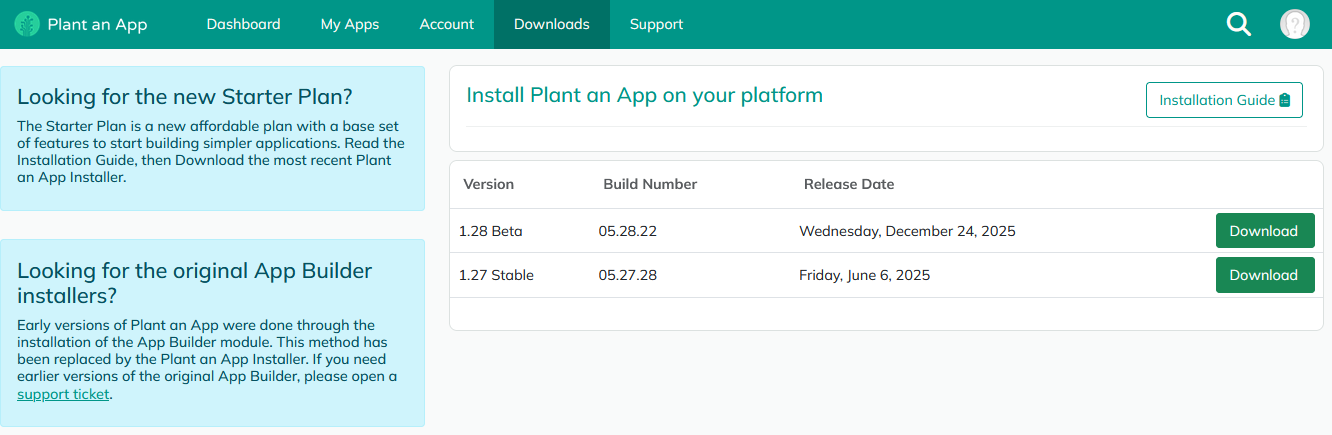Open the My Apps menu item
Viewport: 1332px width, 435px height.
[x=350, y=24]
